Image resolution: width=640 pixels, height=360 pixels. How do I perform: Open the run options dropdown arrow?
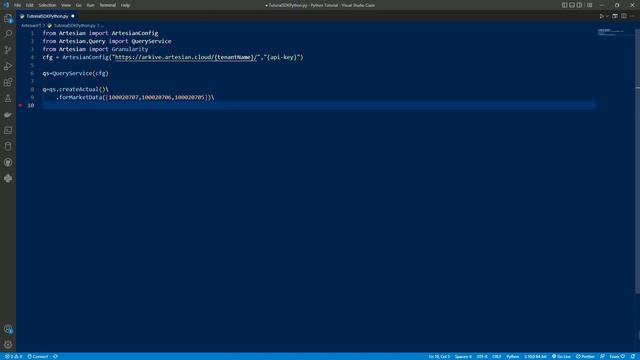607,16
